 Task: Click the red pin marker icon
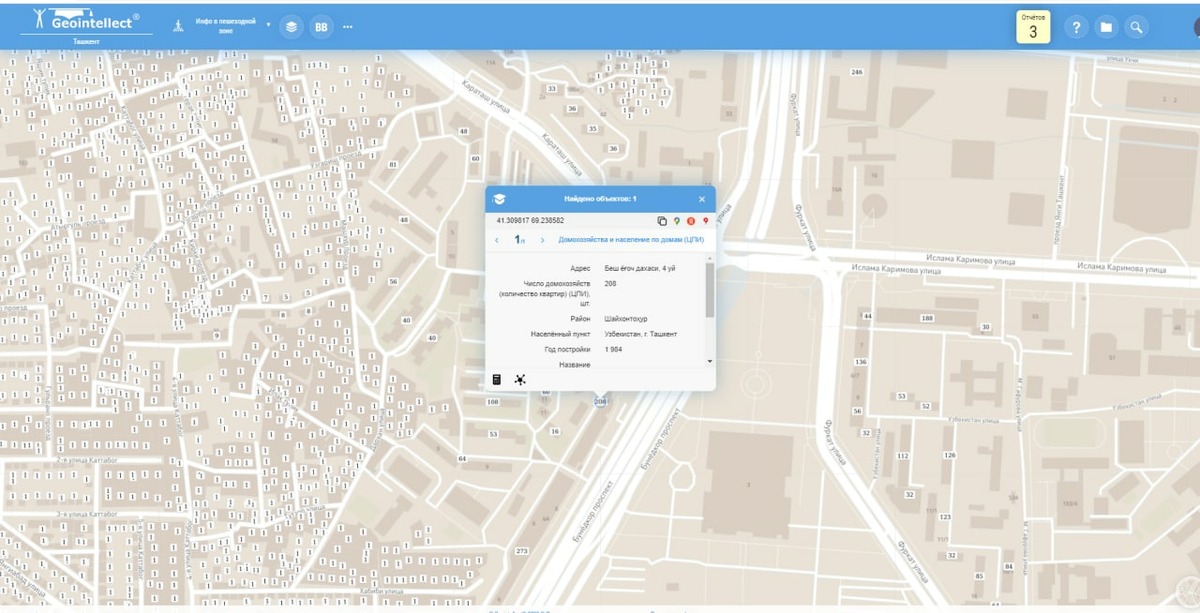click(704, 220)
